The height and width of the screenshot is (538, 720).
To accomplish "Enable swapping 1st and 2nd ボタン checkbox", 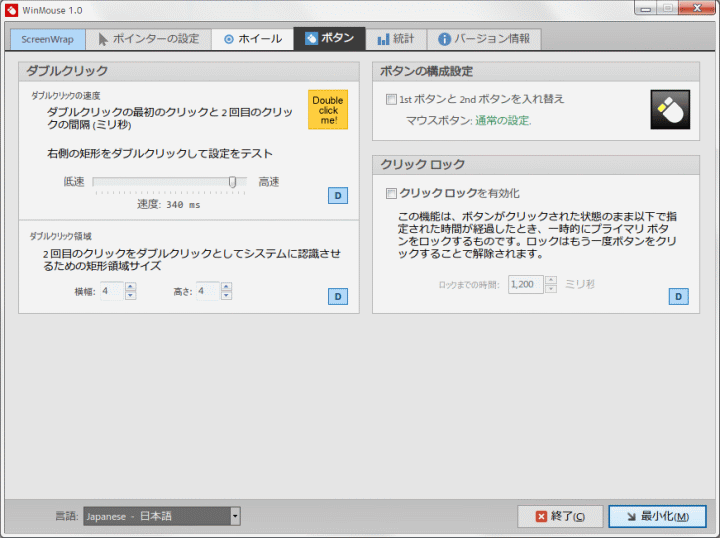I will click(391, 99).
